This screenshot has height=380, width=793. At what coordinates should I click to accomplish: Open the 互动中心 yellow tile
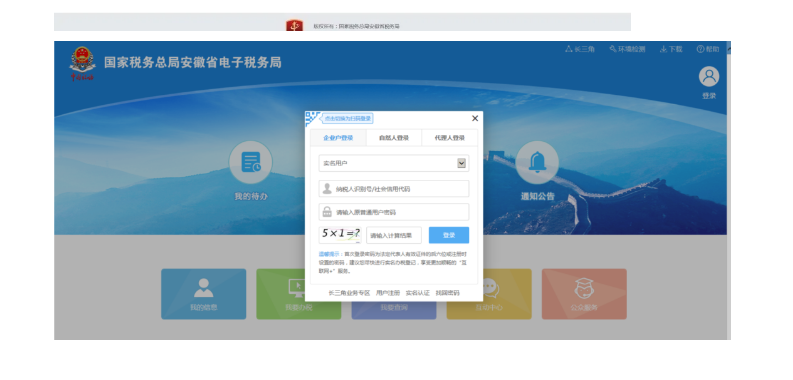(489, 294)
